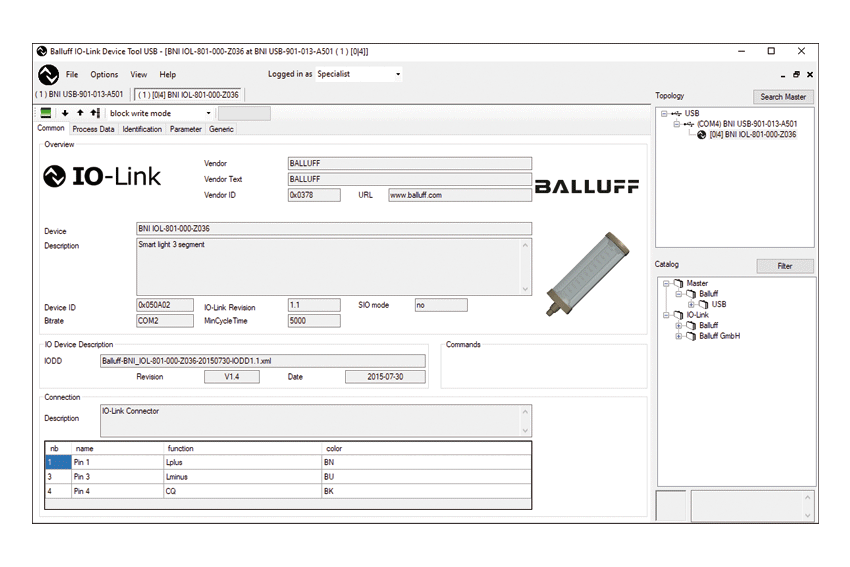Click the Balluff GmbH folder icon
This screenshot has width=850, height=567.
[691, 336]
